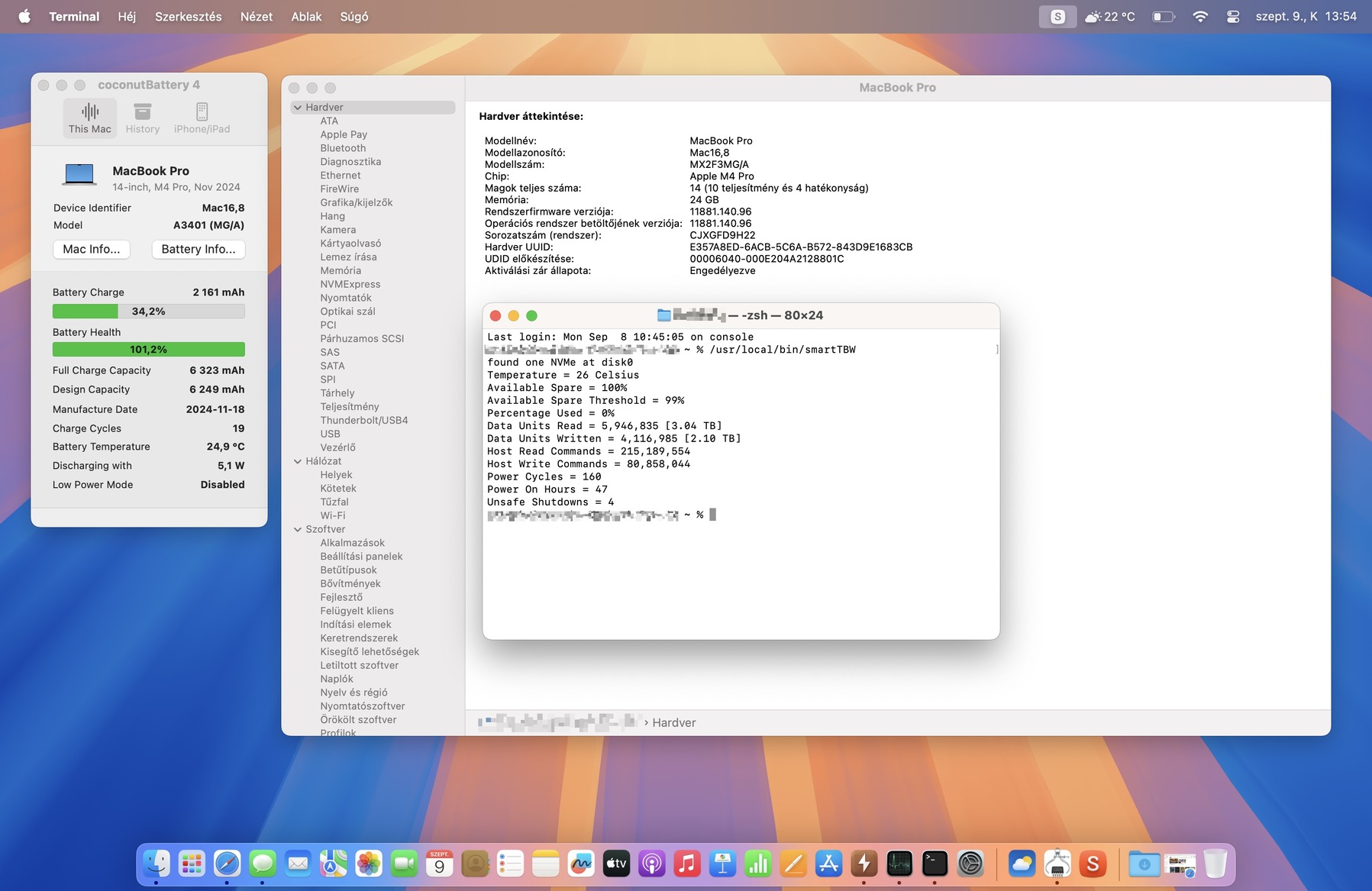Open the iPhone/iPad tab in coconutBattery
This screenshot has height=891, width=1372.
click(x=202, y=118)
